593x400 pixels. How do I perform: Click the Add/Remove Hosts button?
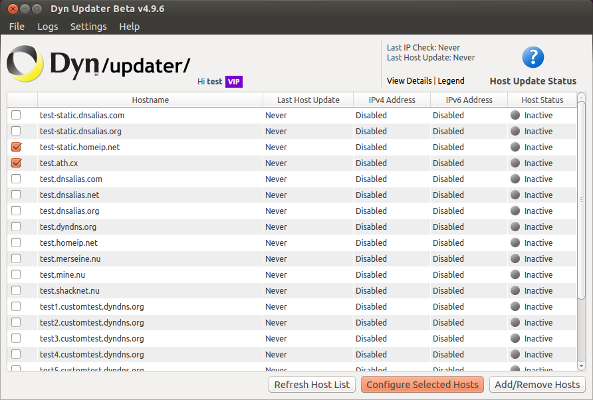pyautogui.click(x=537, y=384)
